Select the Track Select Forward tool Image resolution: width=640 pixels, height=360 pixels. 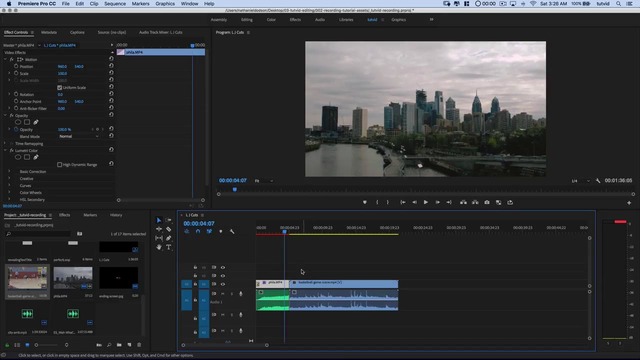click(x=169, y=220)
